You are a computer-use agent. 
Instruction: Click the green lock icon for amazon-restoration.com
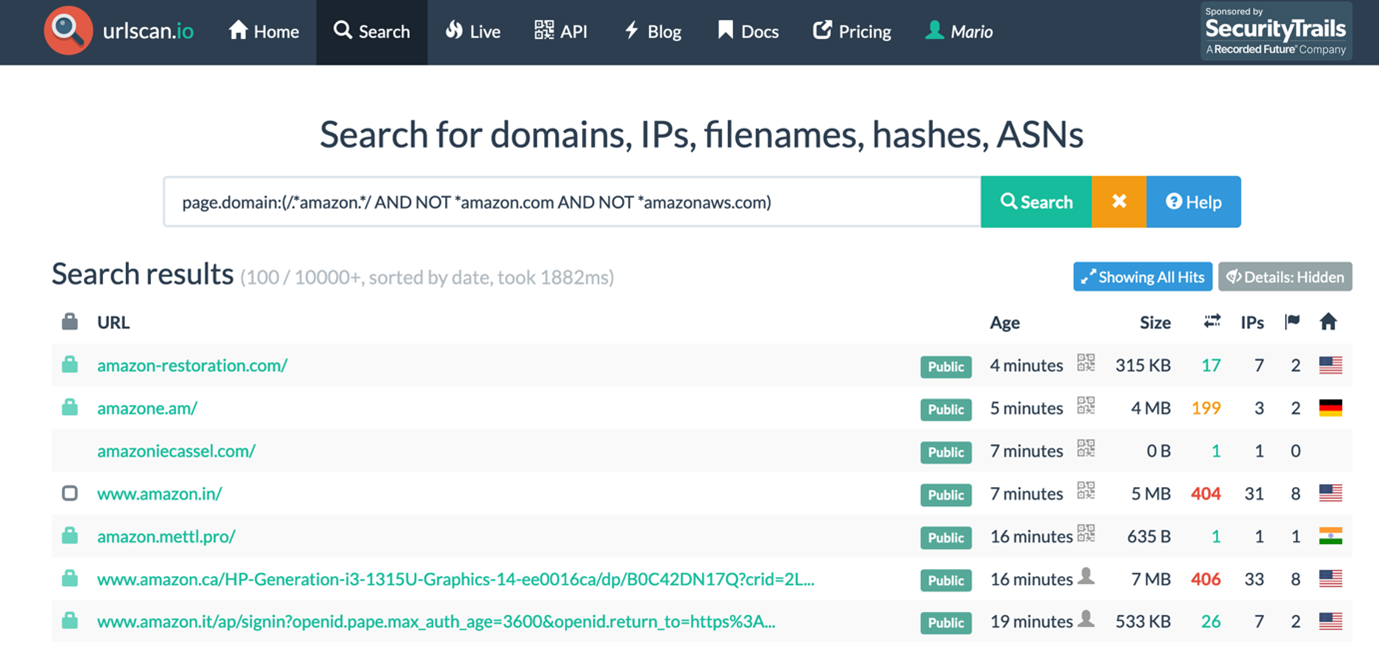[69, 365]
